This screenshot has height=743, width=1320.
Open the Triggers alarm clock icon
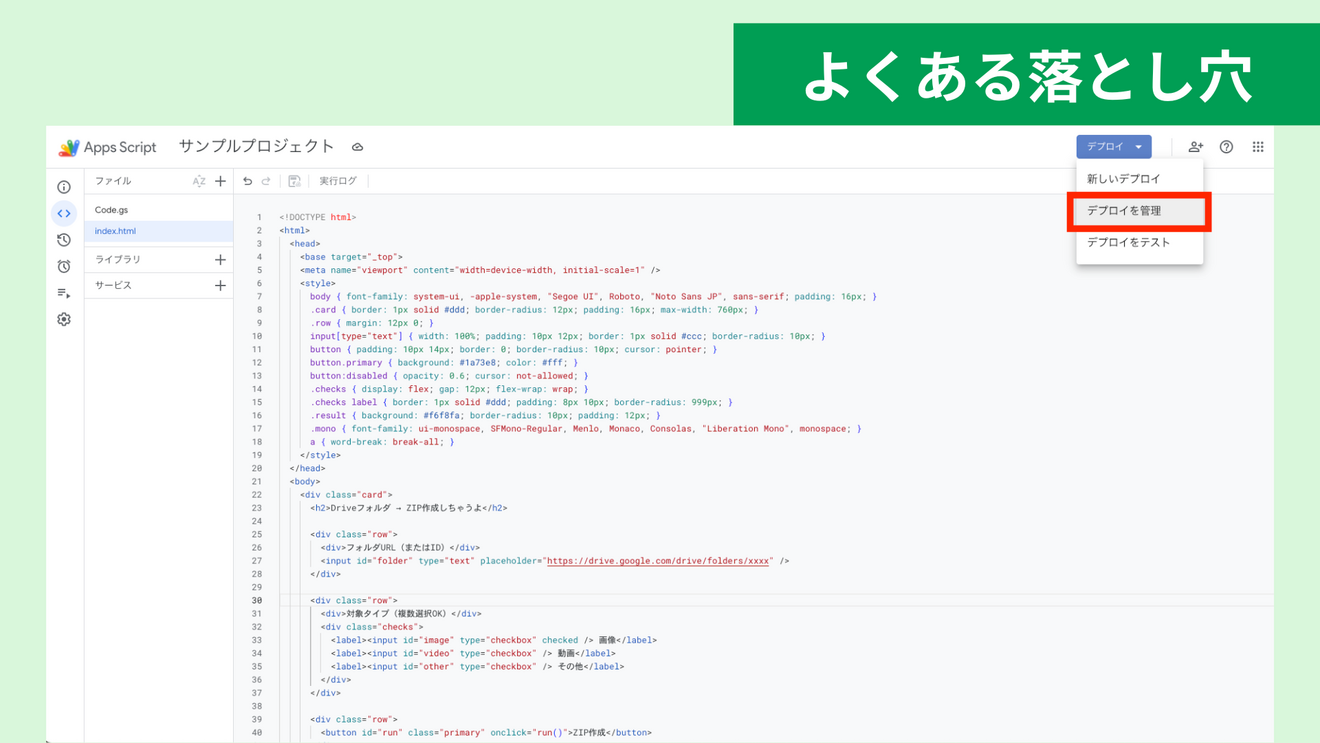64,266
